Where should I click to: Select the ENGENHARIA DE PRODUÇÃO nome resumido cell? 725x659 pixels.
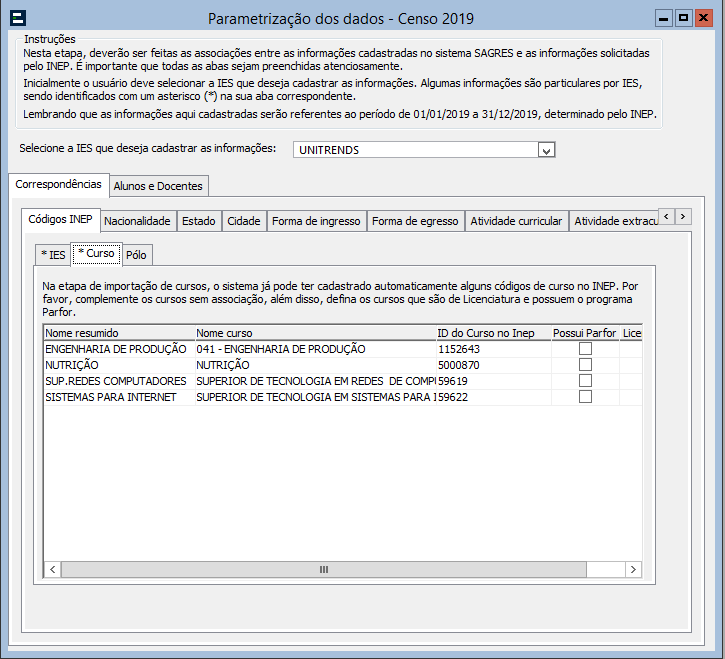click(x=119, y=349)
